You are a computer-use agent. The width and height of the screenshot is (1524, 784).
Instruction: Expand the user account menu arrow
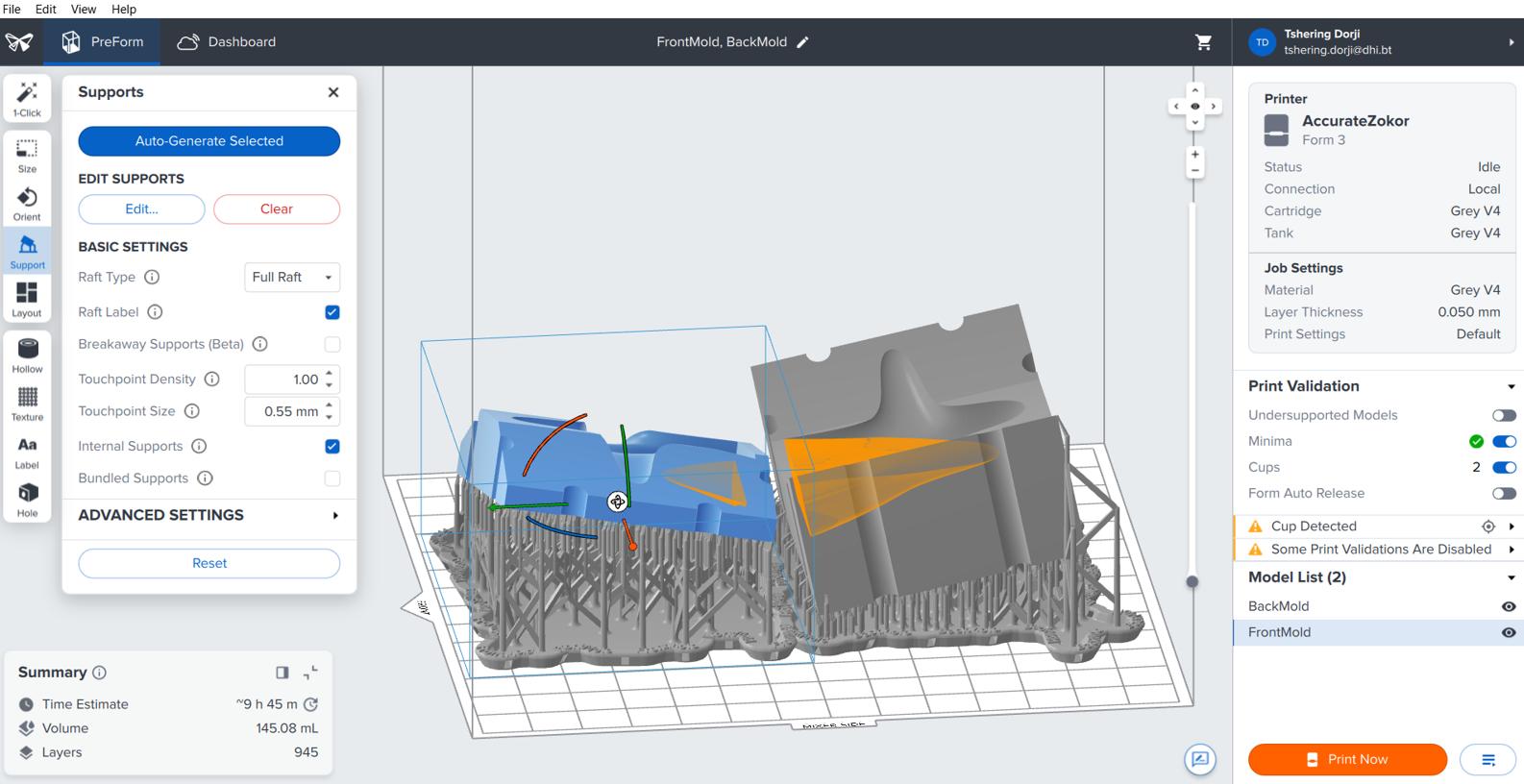[1512, 42]
